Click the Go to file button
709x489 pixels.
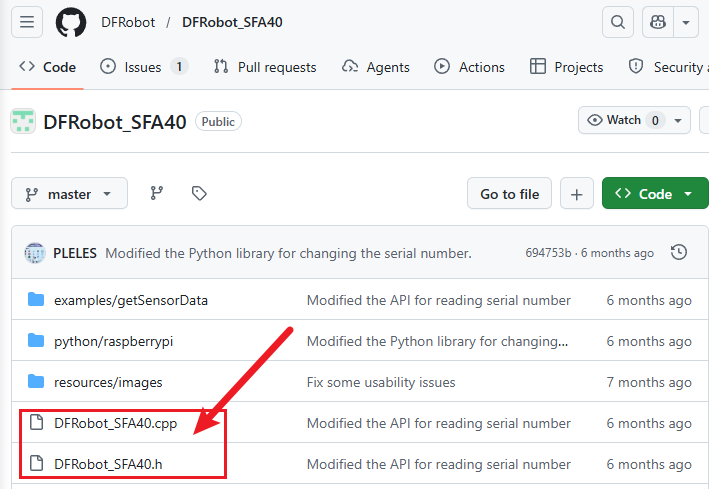pos(509,194)
